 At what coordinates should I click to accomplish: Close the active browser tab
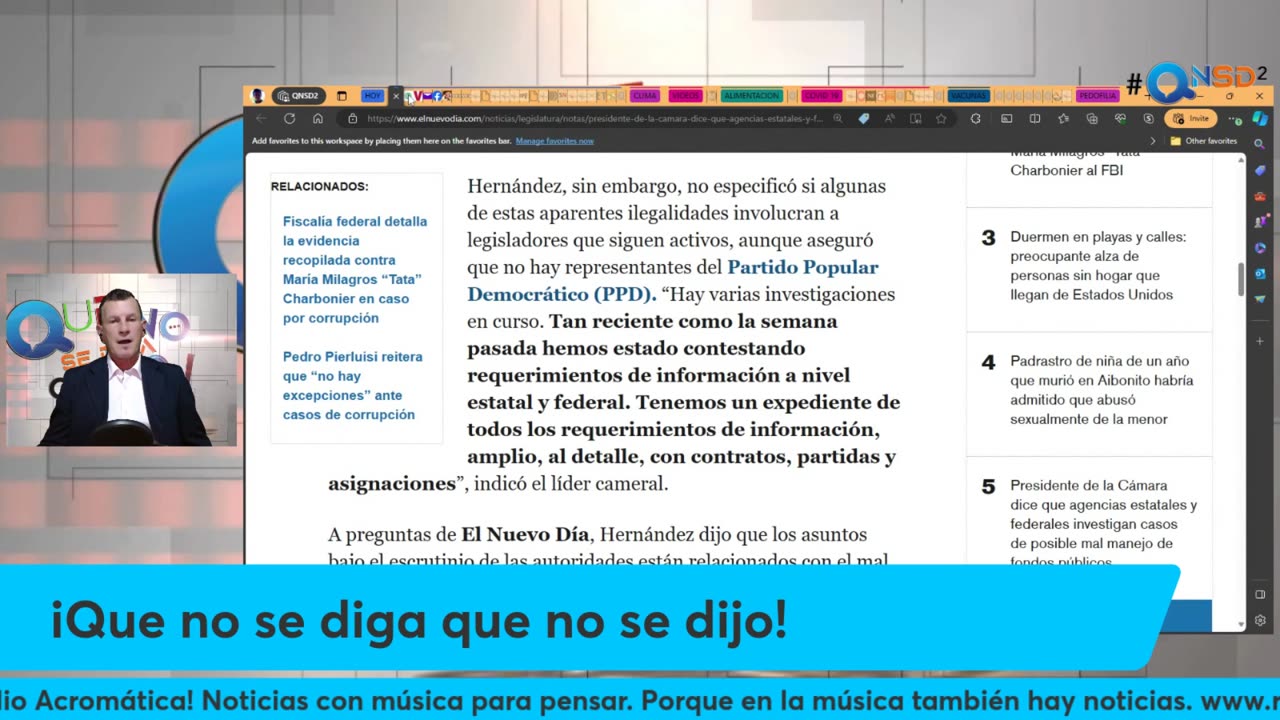(396, 96)
